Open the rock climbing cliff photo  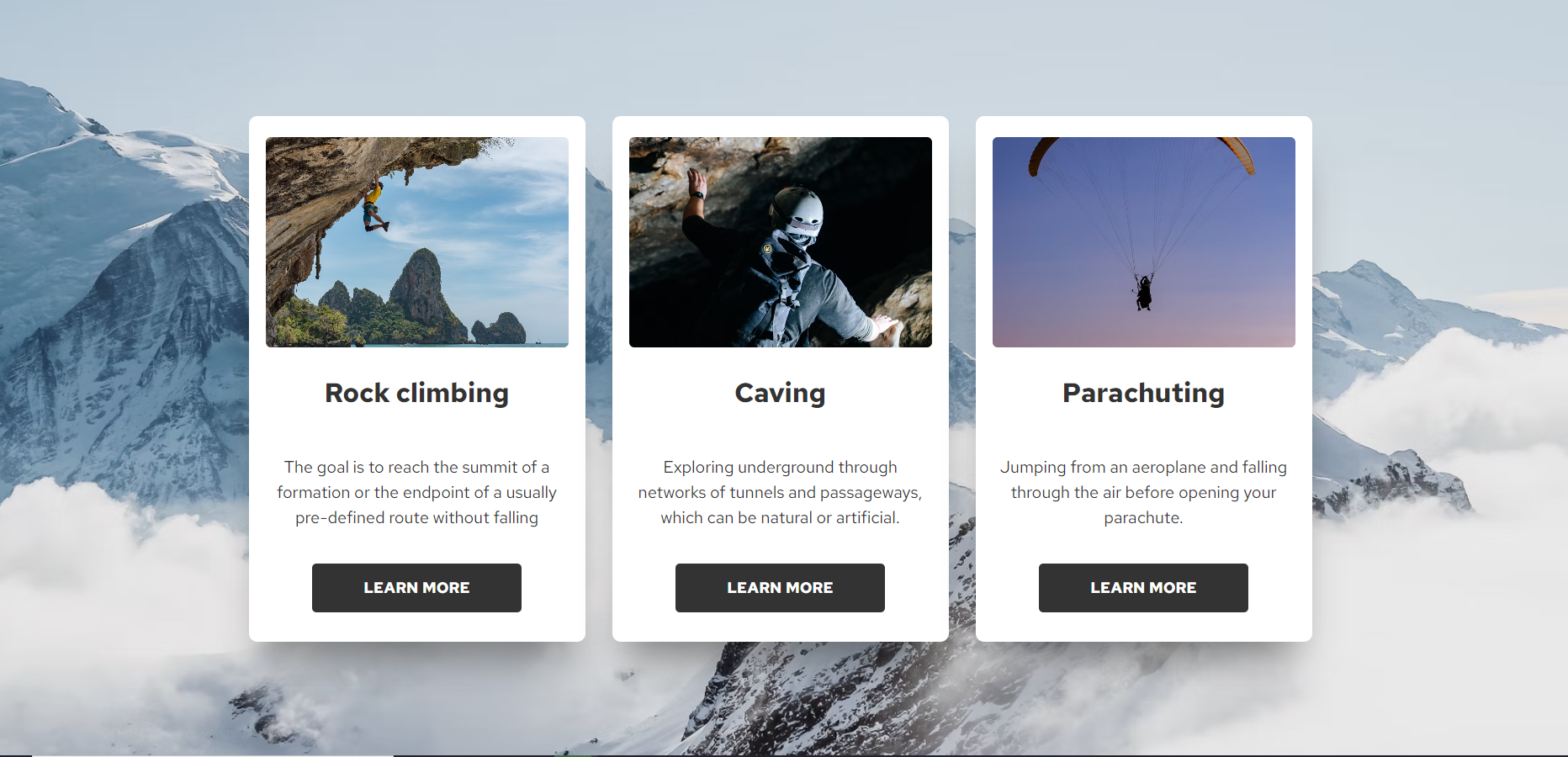tap(417, 242)
